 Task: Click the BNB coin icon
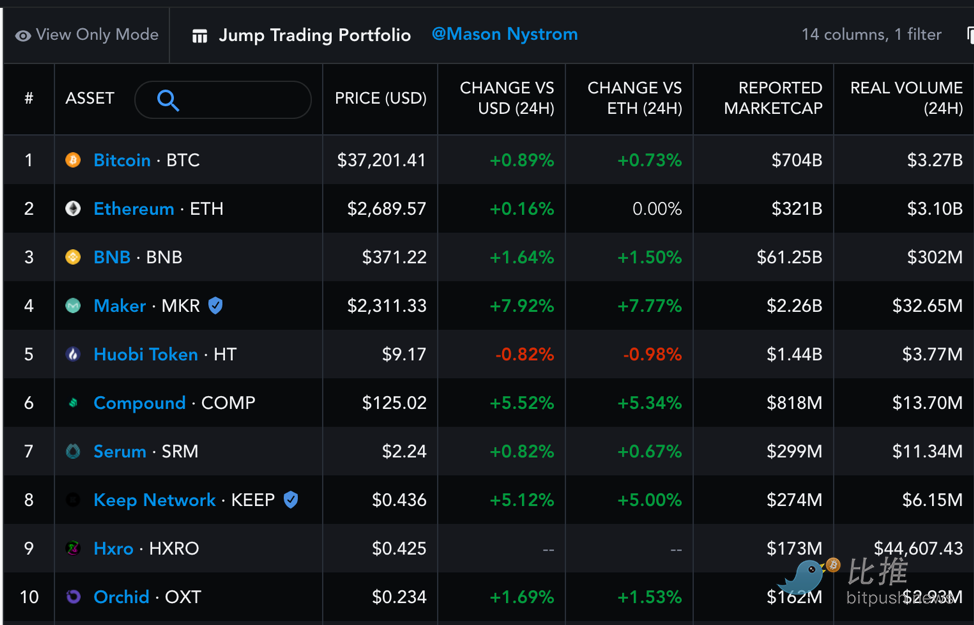[73, 257]
